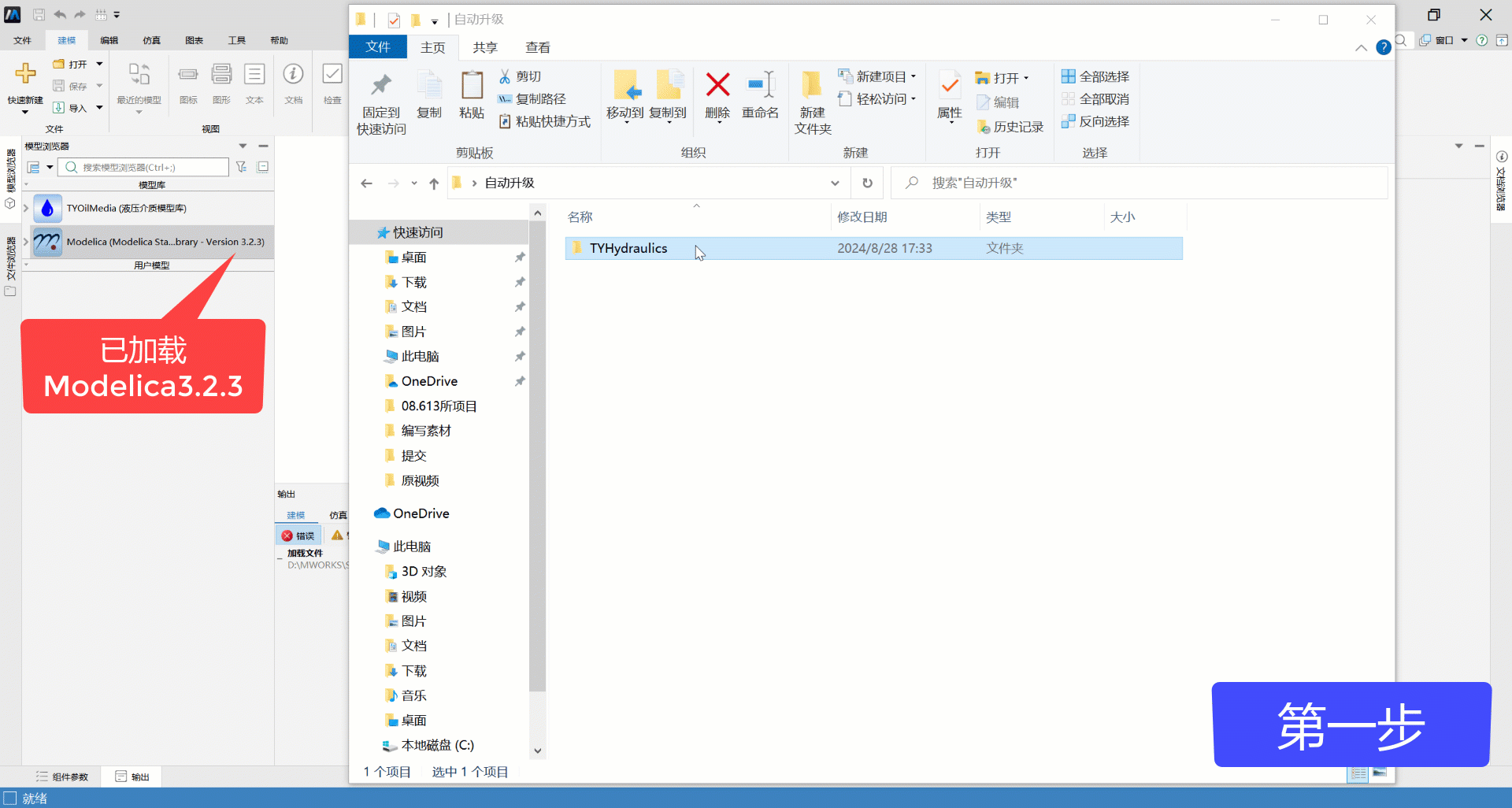Click the red Delete icon in ribbon
This screenshot has width=1512, height=808.
coord(717,85)
